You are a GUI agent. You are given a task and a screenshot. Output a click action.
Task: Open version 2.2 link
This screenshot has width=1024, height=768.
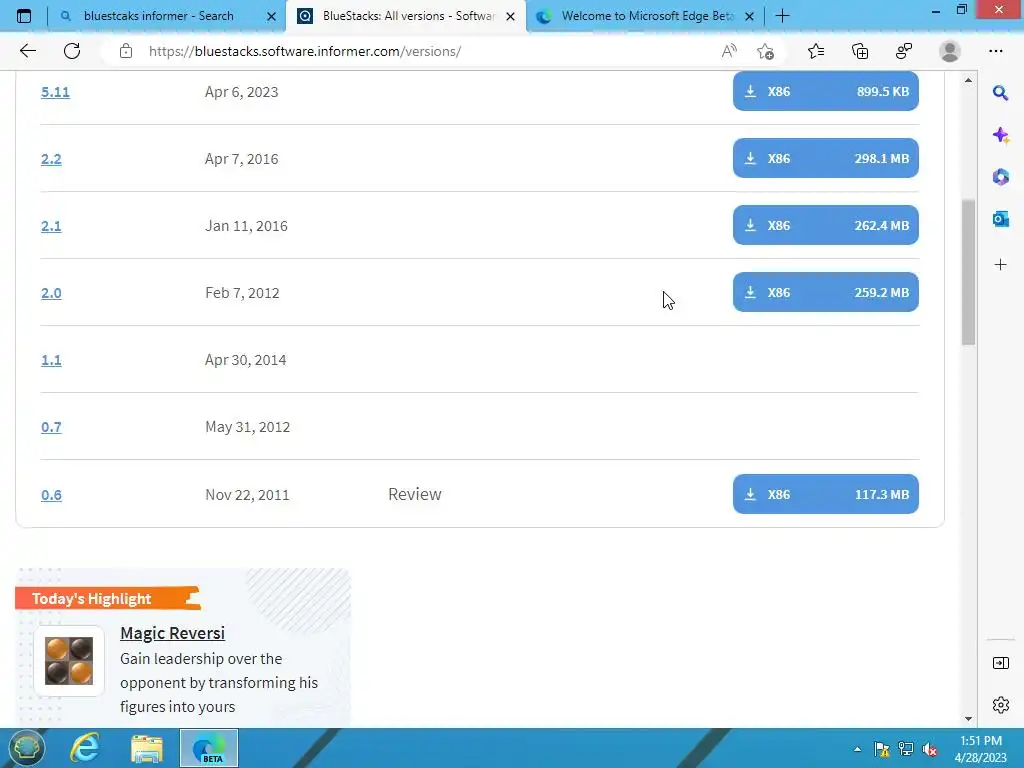tap(51, 159)
